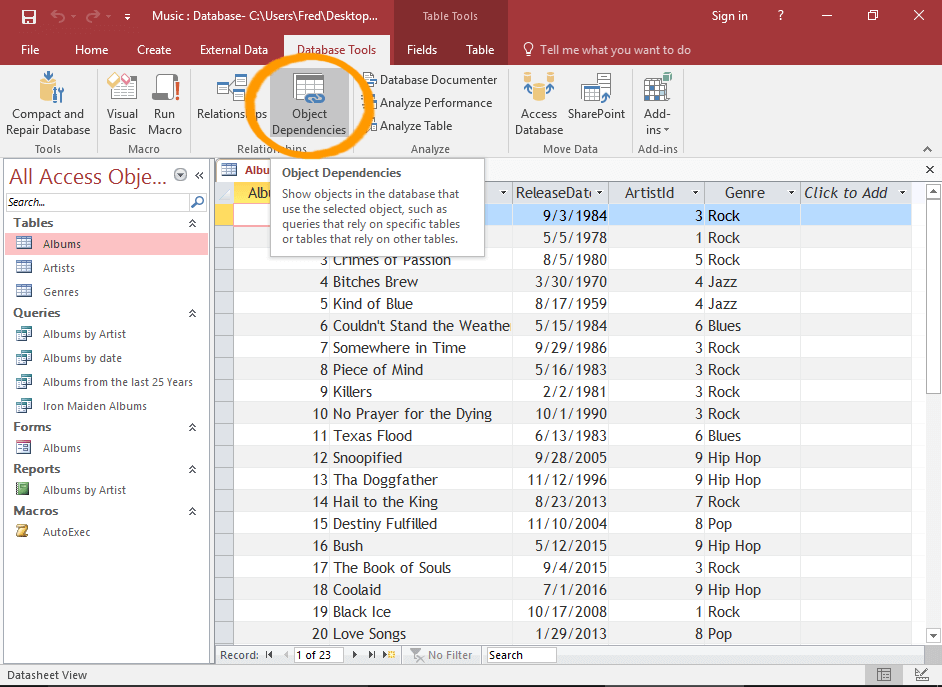The image size is (942, 687).
Task: Launch the Database Documenter
Action: point(430,80)
